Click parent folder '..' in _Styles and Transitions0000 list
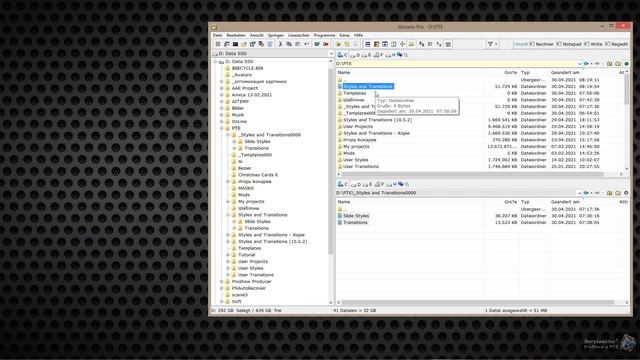Viewport: 640px width, 360px height. tap(343, 209)
